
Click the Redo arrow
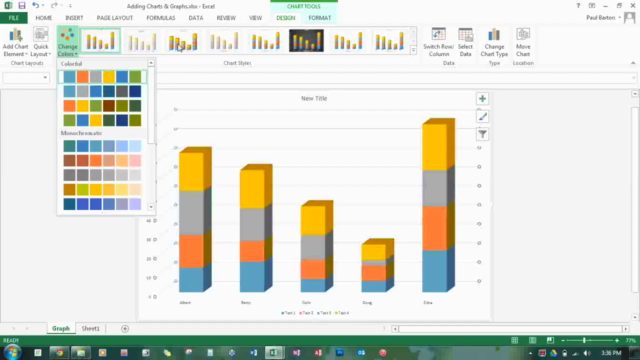point(54,6)
